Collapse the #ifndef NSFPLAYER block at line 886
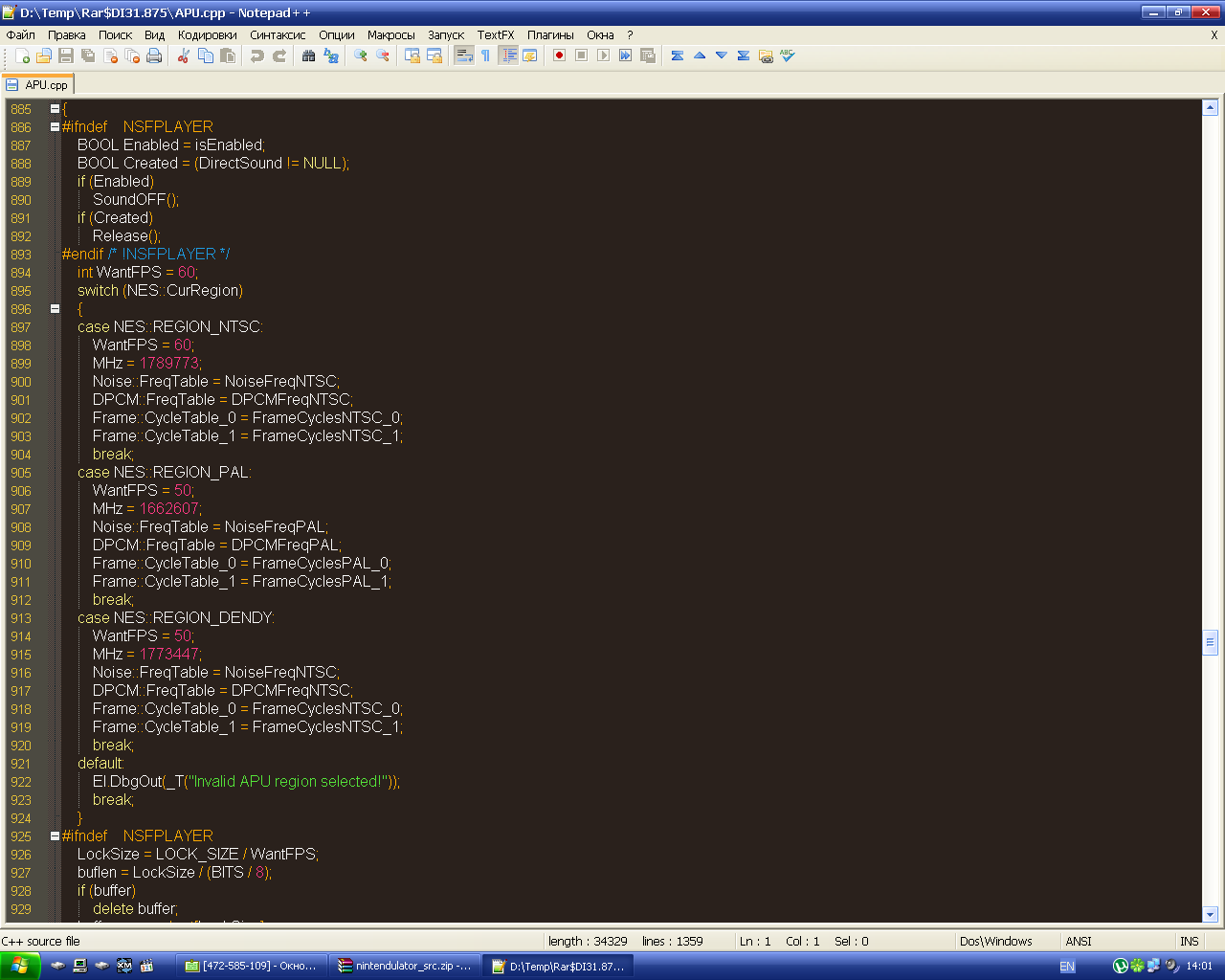 55,127
